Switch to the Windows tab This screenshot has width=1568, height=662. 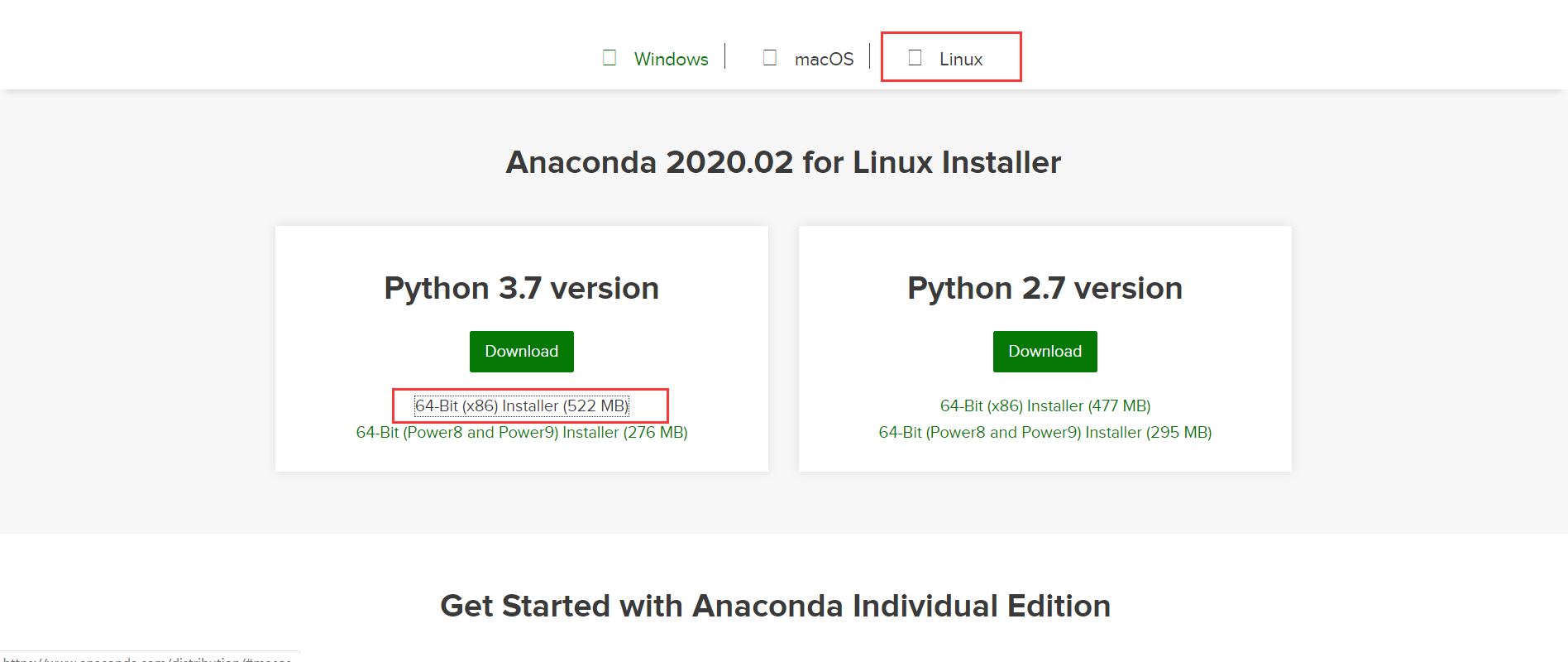671,59
